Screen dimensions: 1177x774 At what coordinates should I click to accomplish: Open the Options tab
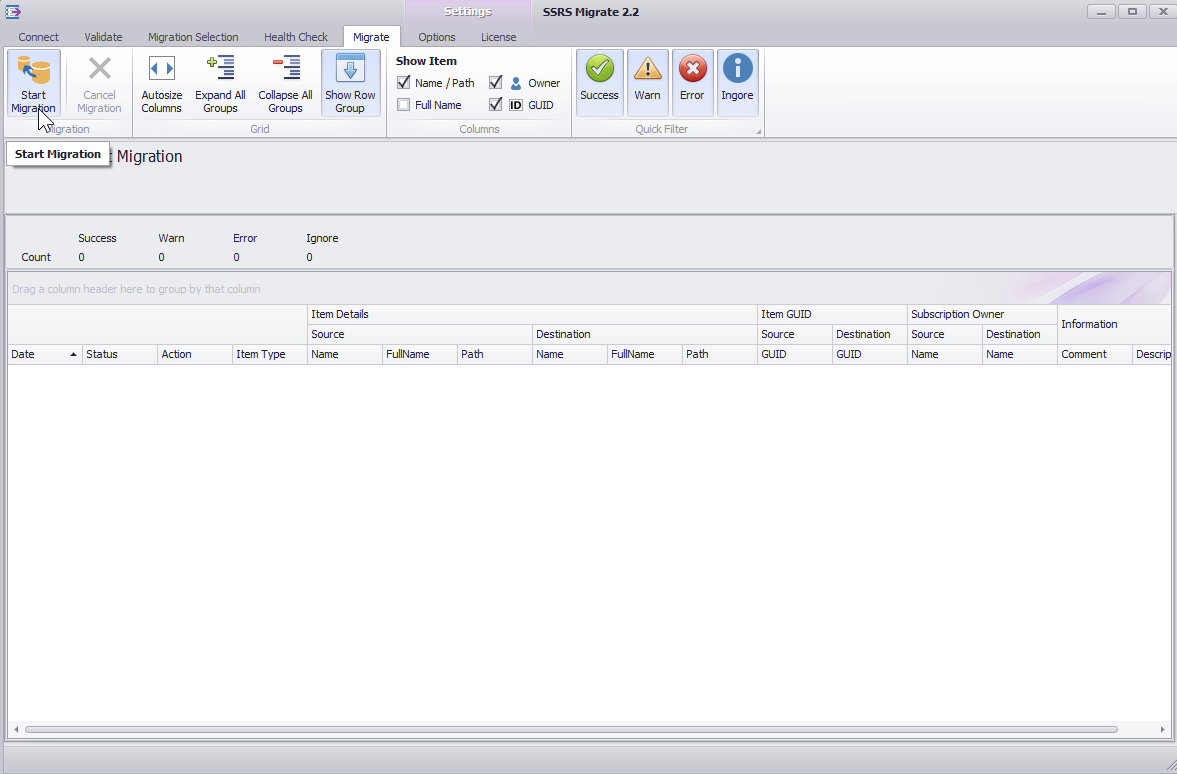[x=437, y=37]
